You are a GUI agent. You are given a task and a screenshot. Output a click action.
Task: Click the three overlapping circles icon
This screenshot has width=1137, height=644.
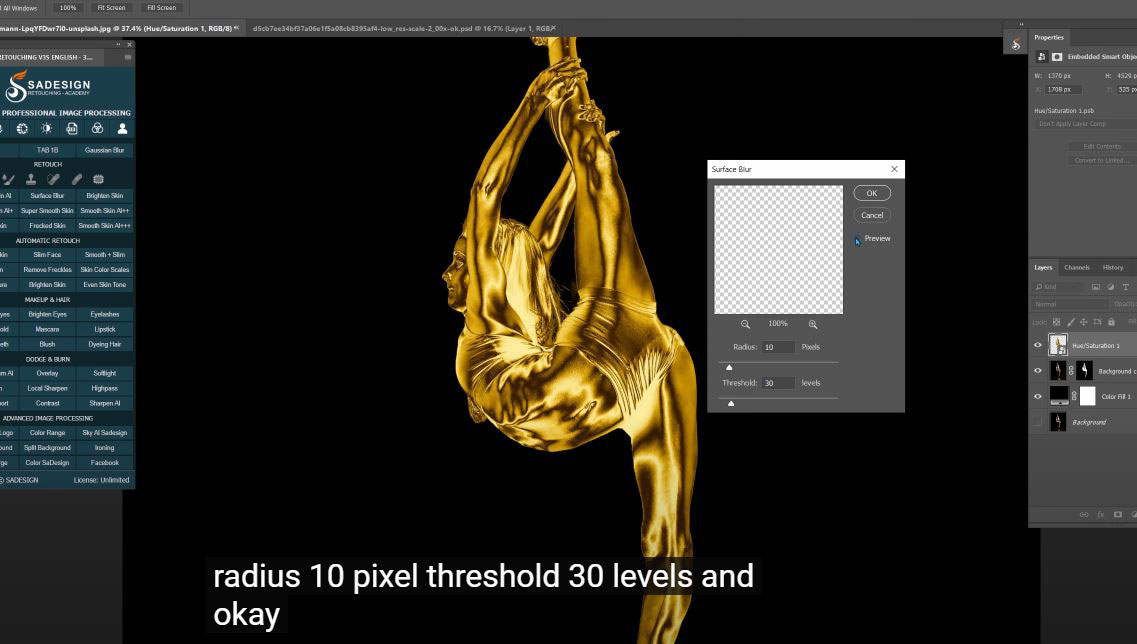pyautogui.click(x=97, y=128)
